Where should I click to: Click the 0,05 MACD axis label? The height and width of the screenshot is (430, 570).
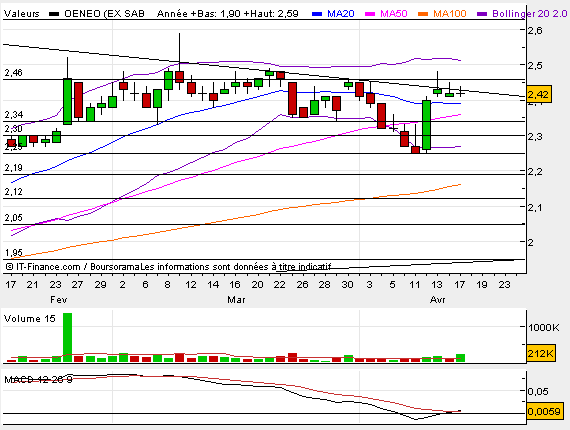pyautogui.click(x=538, y=391)
